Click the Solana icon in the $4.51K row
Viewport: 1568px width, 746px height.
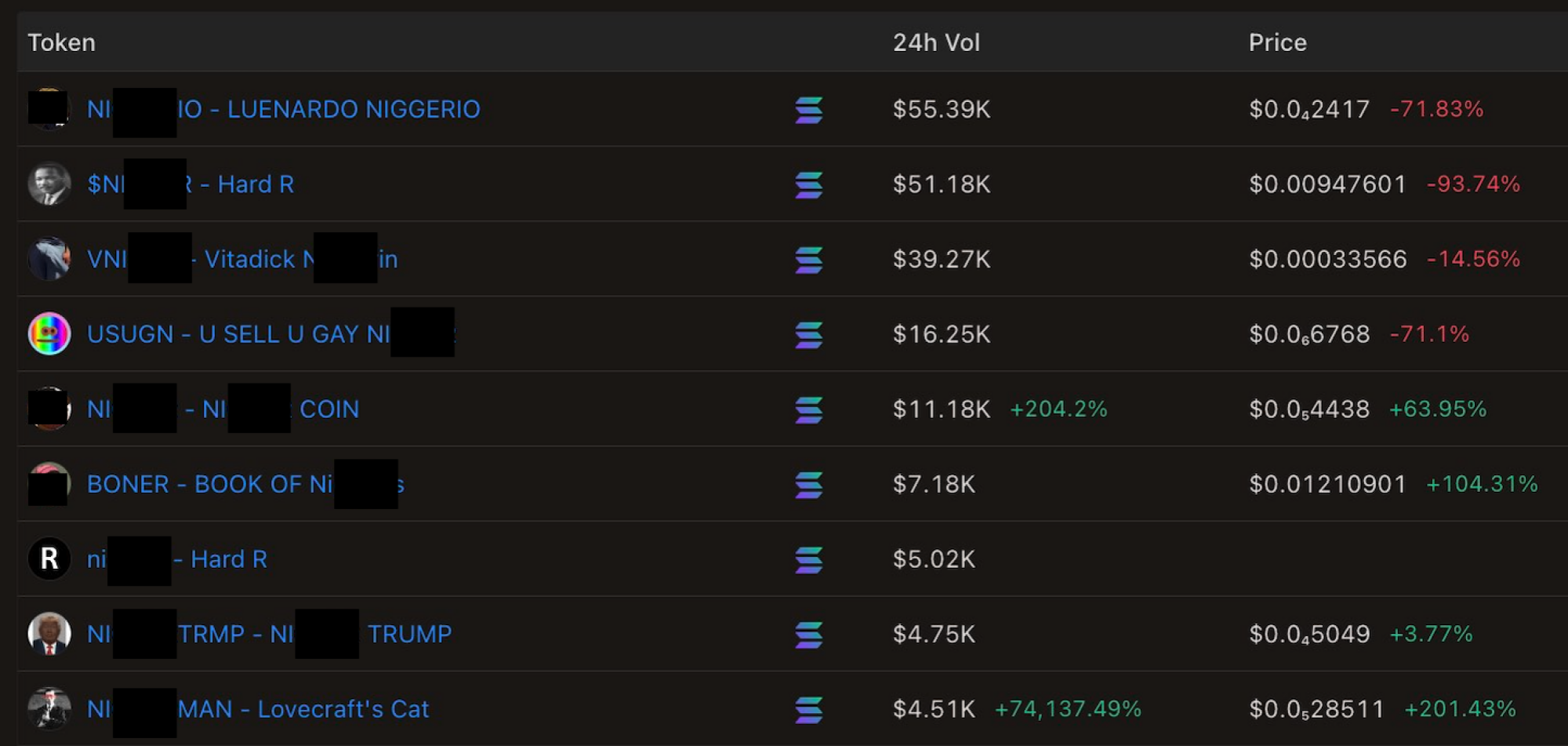coord(808,710)
